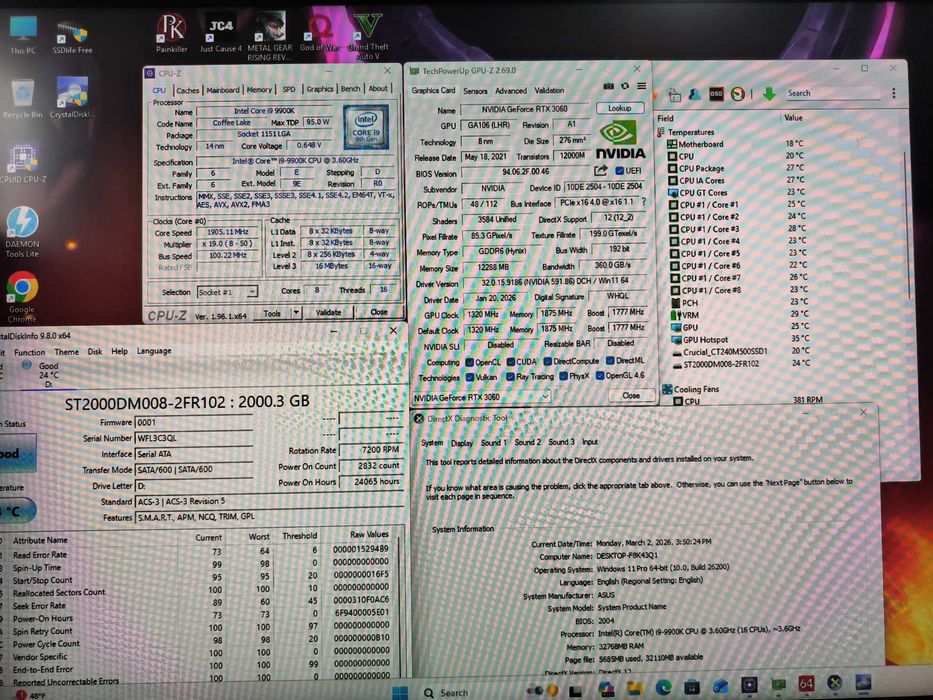Open CPUID CPU-Z desktop icon
Image resolution: width=933 pixels, height=700 pixels.
[23, 162]
